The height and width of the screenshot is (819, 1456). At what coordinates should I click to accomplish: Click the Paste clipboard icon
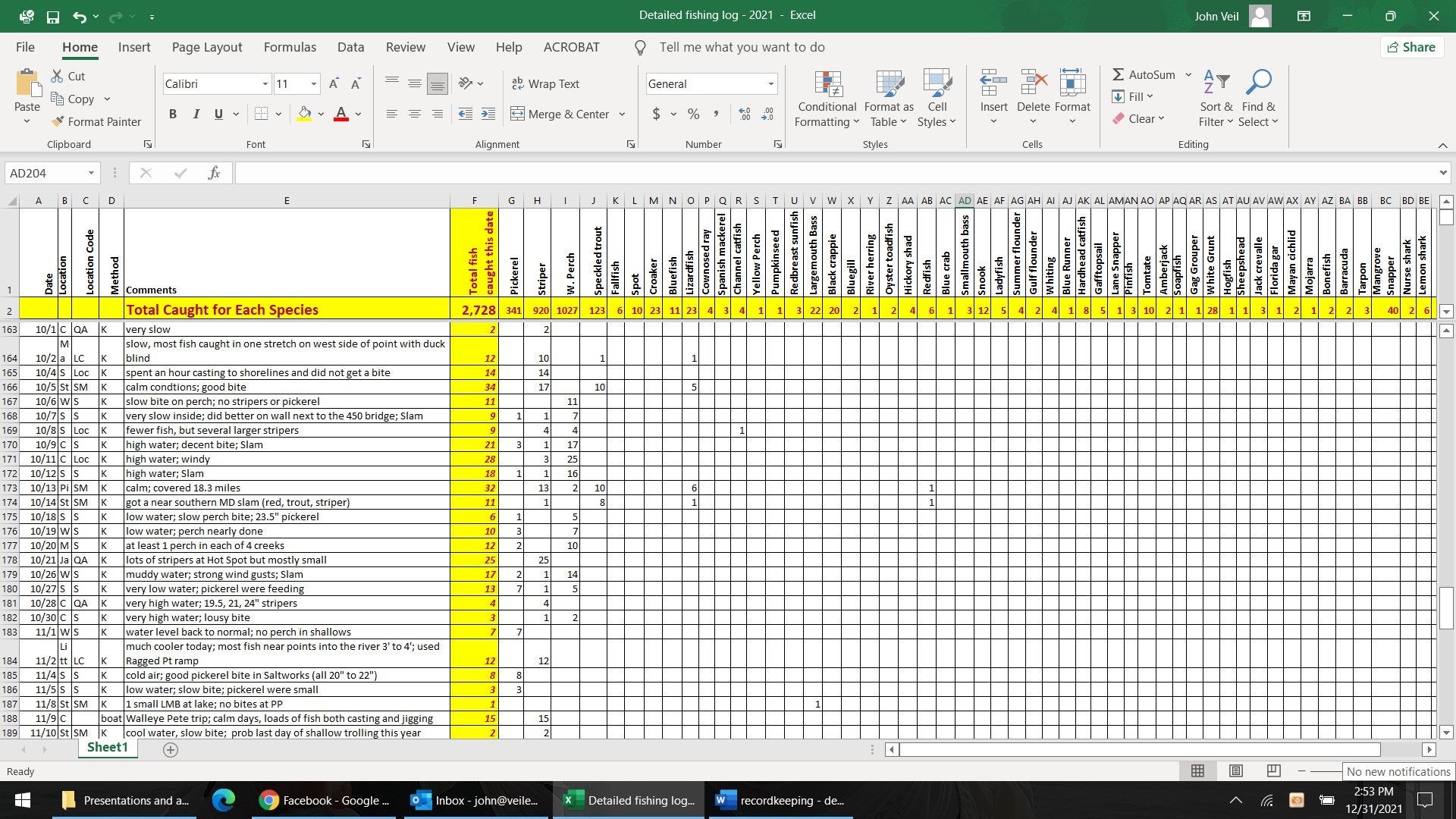27,83
